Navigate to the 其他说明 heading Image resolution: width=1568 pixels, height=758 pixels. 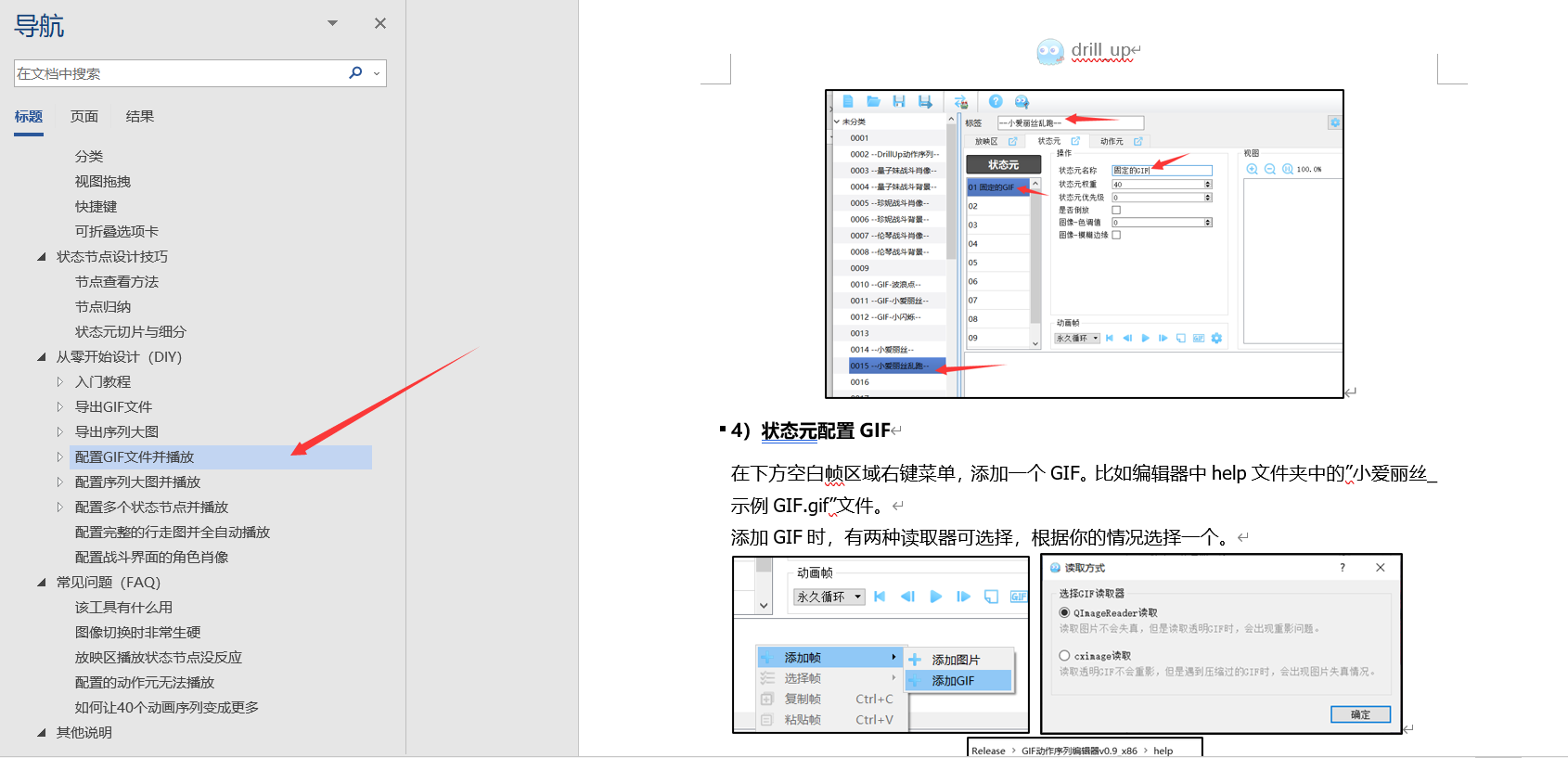(x=84, y=733)
